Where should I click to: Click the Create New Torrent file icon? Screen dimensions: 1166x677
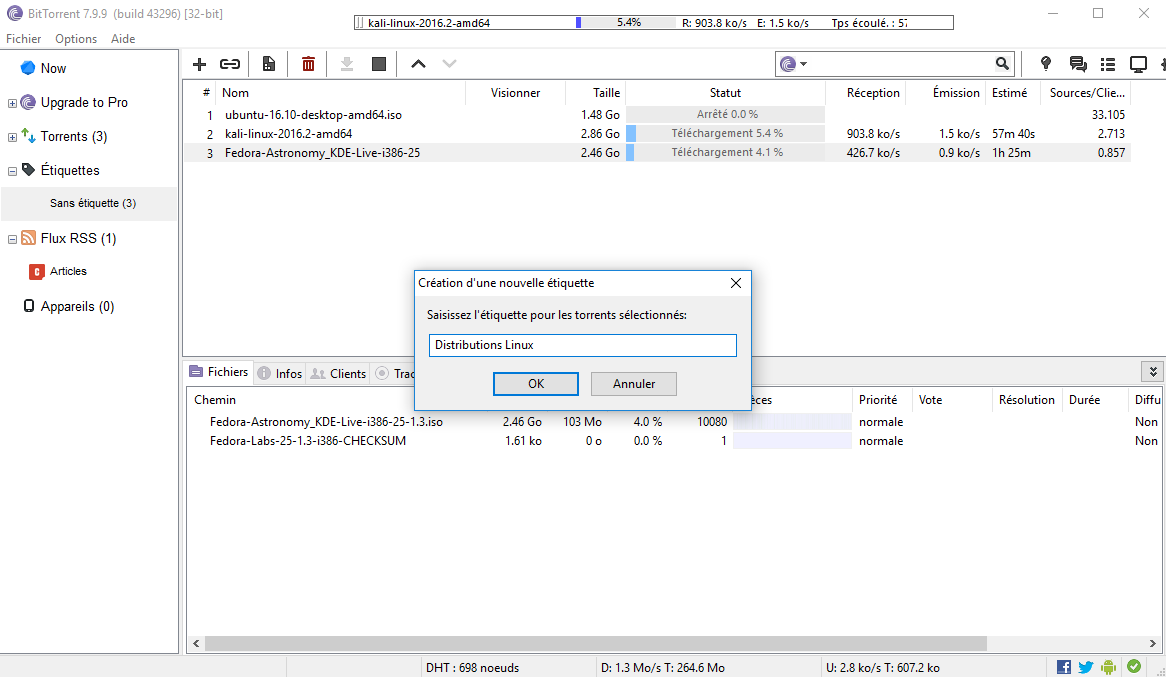[x=268, y=64]
